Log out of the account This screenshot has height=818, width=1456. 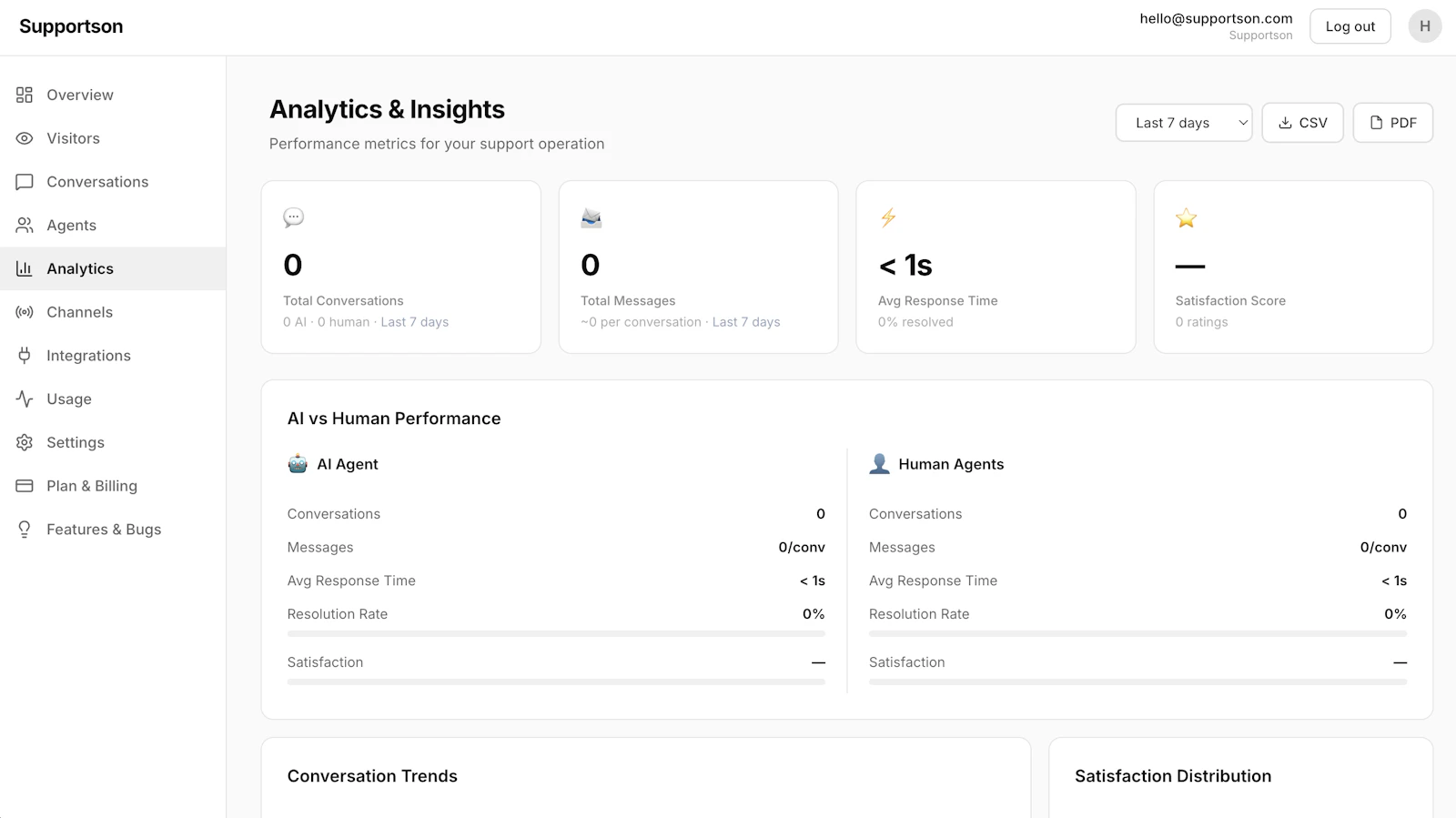[1350, 26]
